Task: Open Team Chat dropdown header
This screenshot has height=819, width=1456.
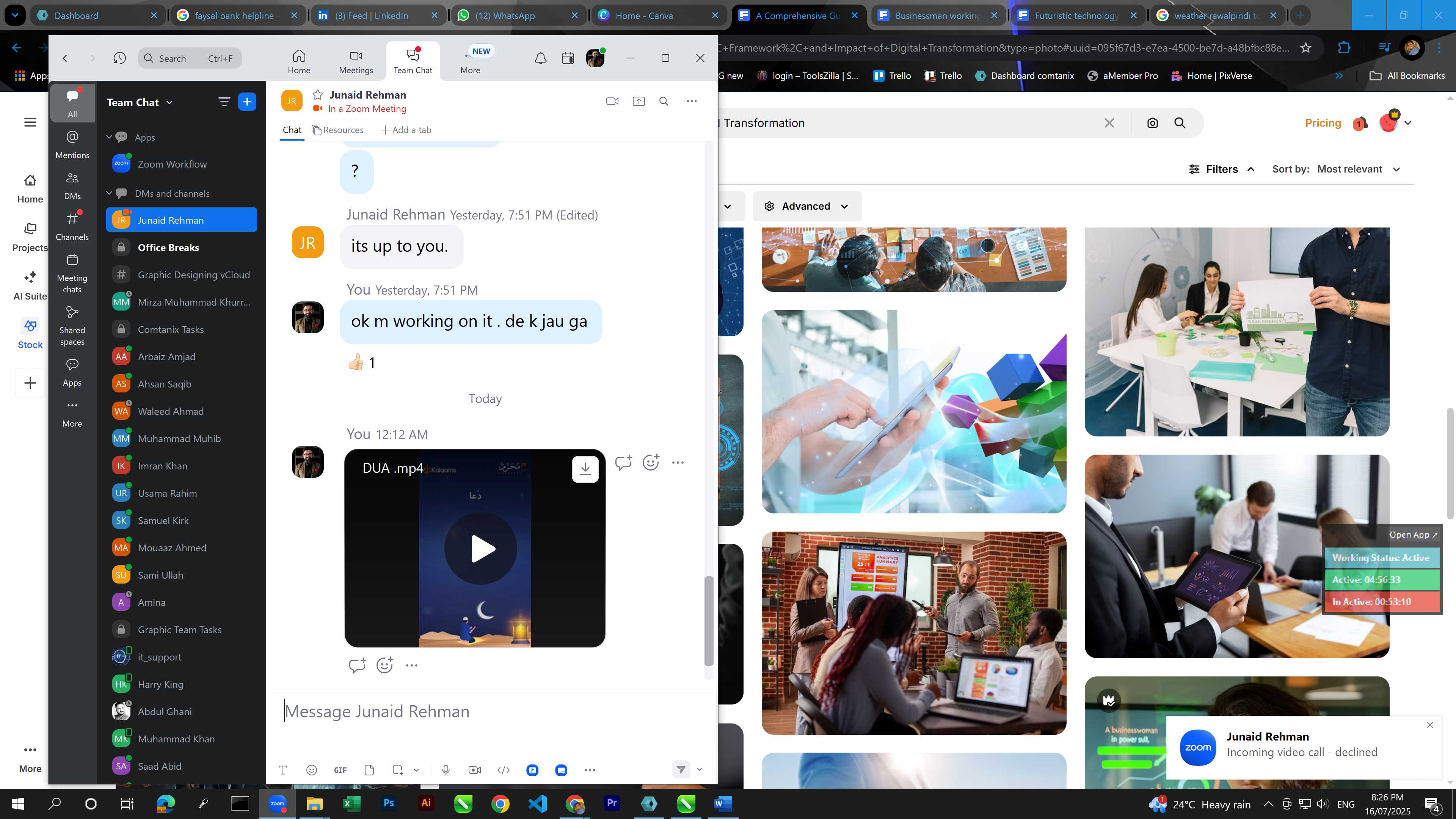Action: click(x=140, y=102)
